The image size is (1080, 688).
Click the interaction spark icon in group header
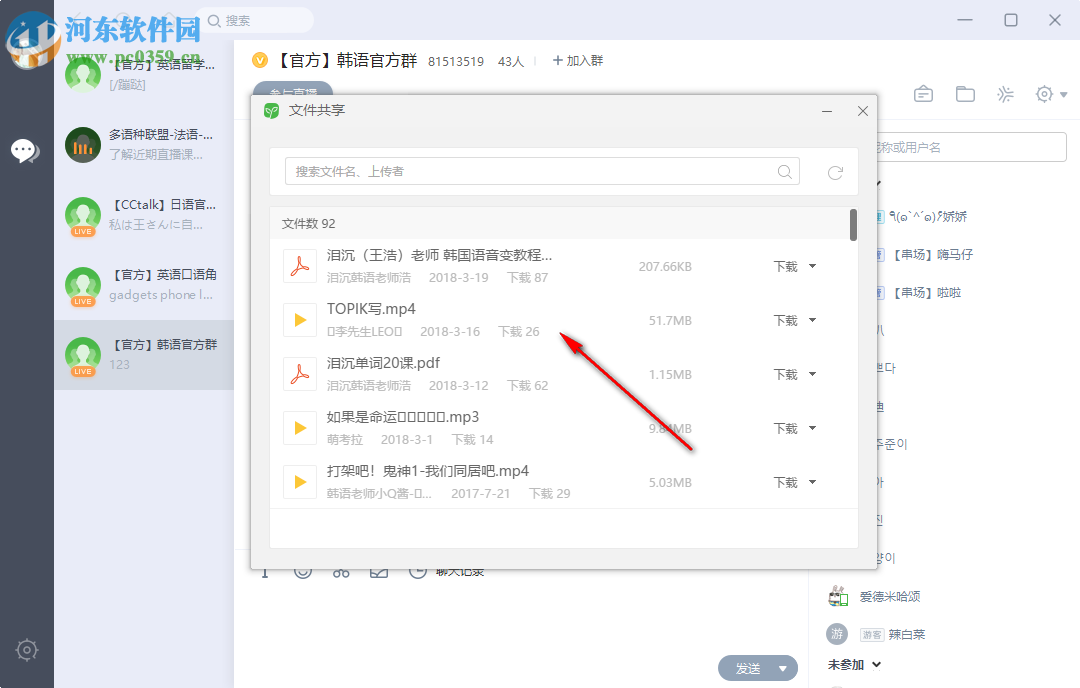coord(1005,93)
